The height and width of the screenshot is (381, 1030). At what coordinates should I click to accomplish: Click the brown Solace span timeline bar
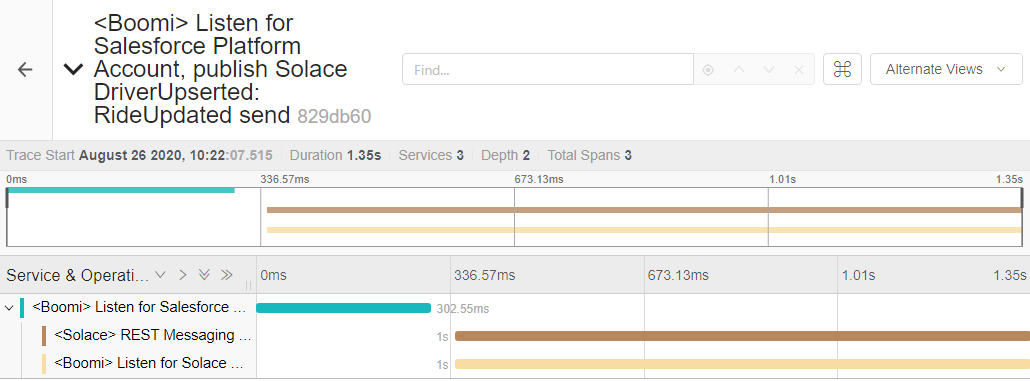coord(742,336)
